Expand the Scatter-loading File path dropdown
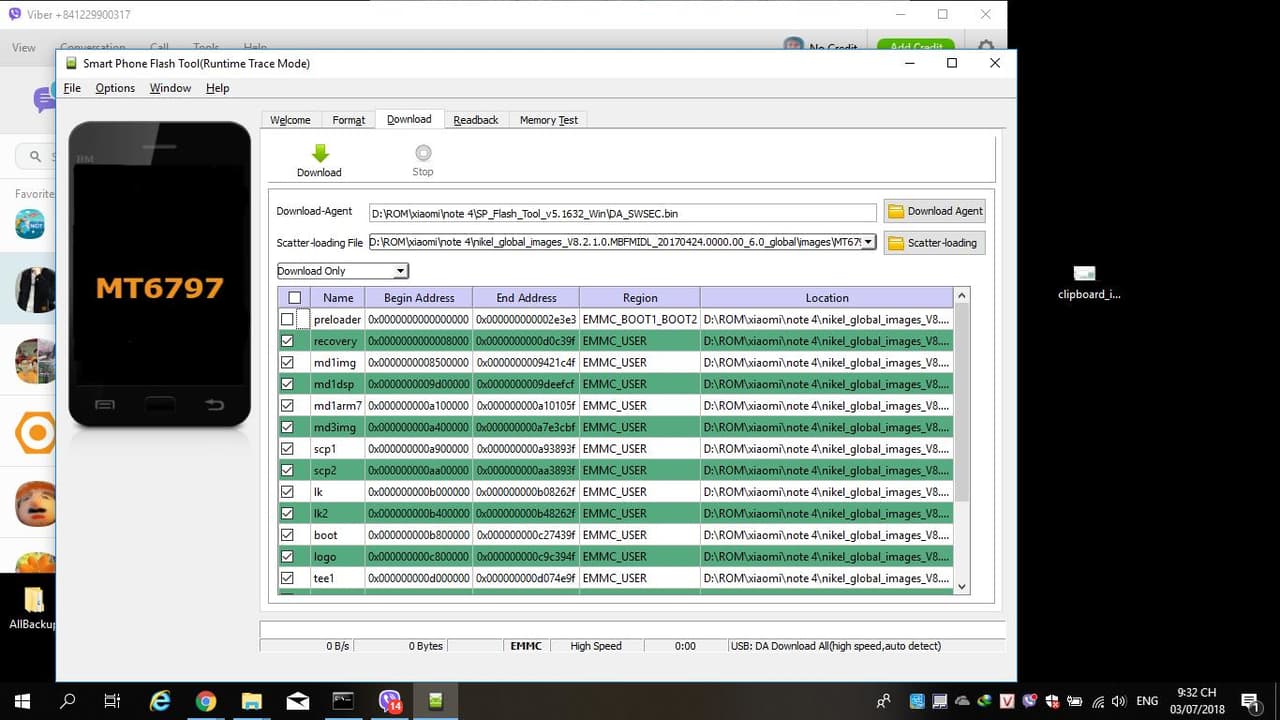The width and height of the screenshot is (1280, 720). (868, 242)
